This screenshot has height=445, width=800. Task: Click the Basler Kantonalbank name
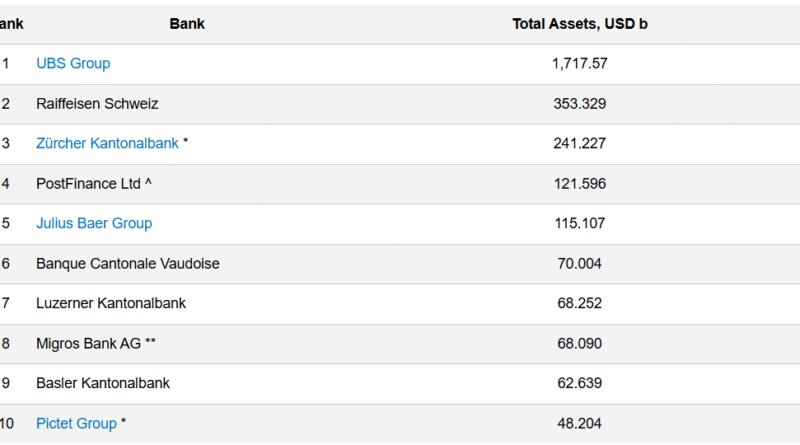103,383
